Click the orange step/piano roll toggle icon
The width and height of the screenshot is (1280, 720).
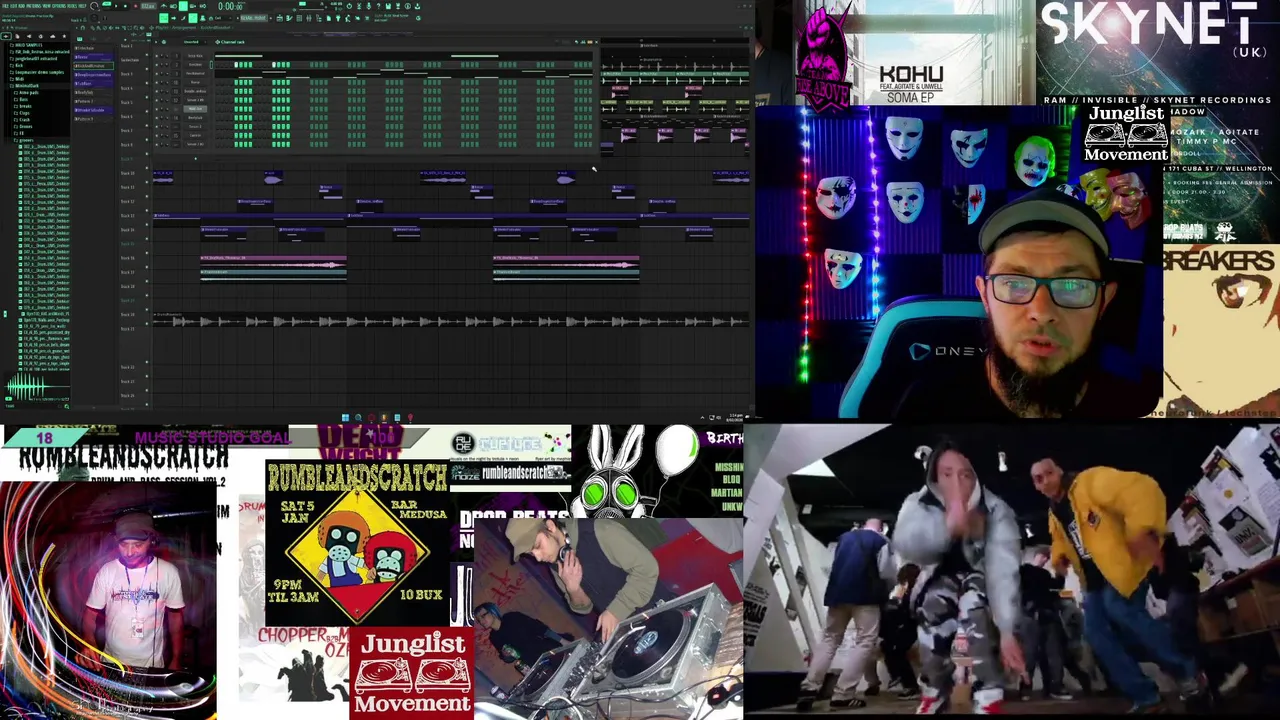(590, 42)
